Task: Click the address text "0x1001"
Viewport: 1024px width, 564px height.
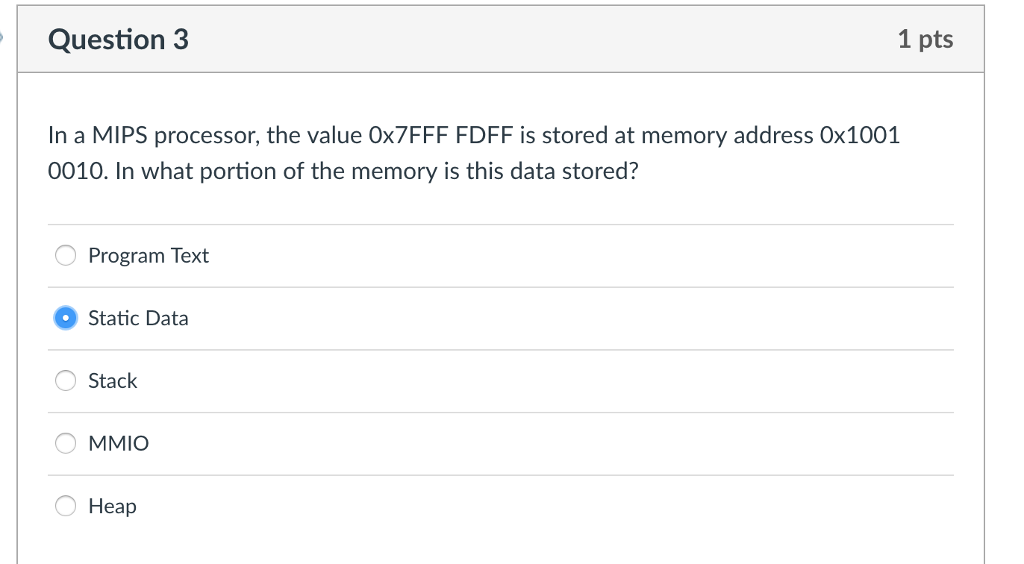Action: coord(860,135)
